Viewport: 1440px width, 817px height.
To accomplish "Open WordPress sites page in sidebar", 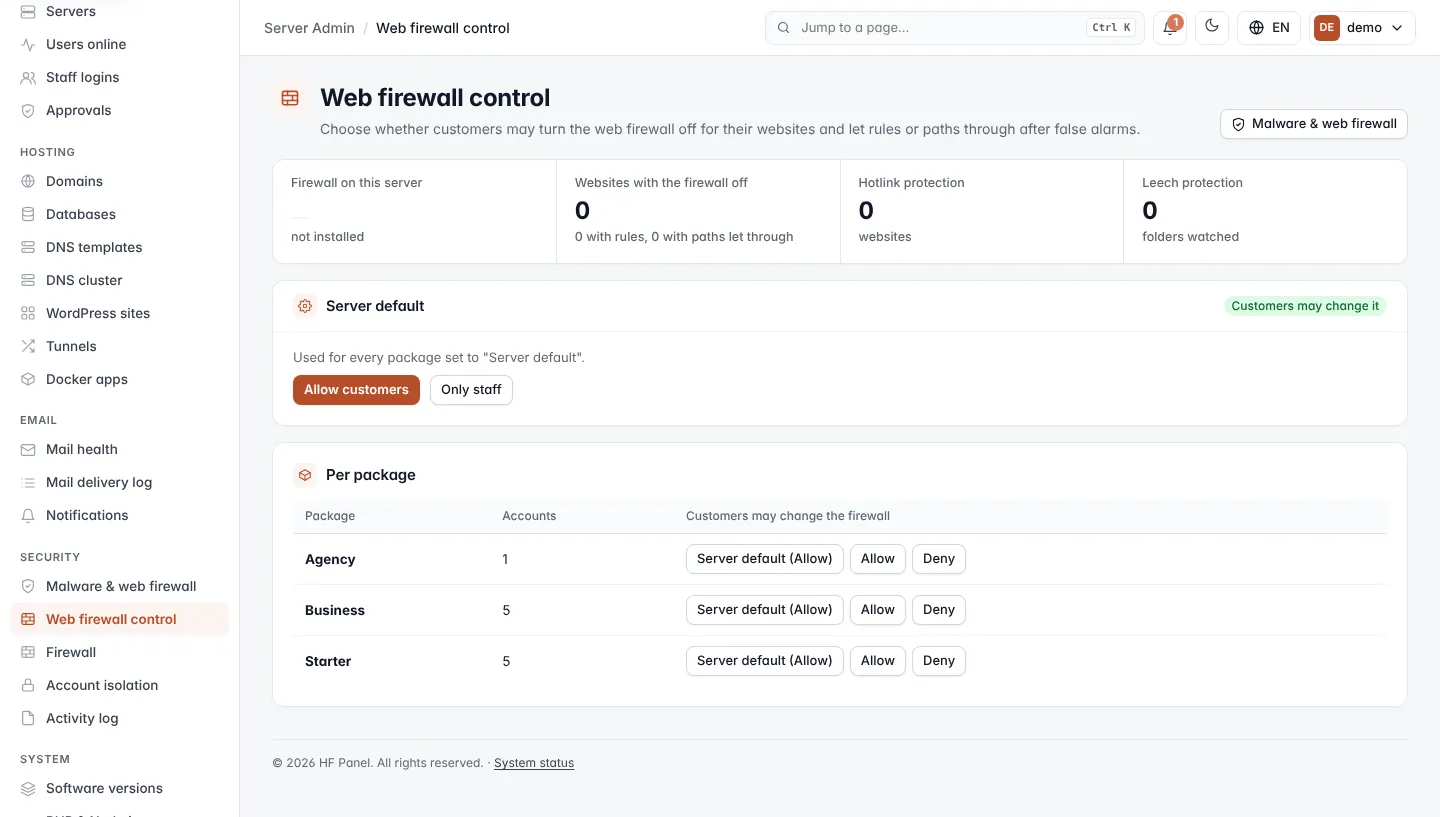I will click(x=119, y=313).
